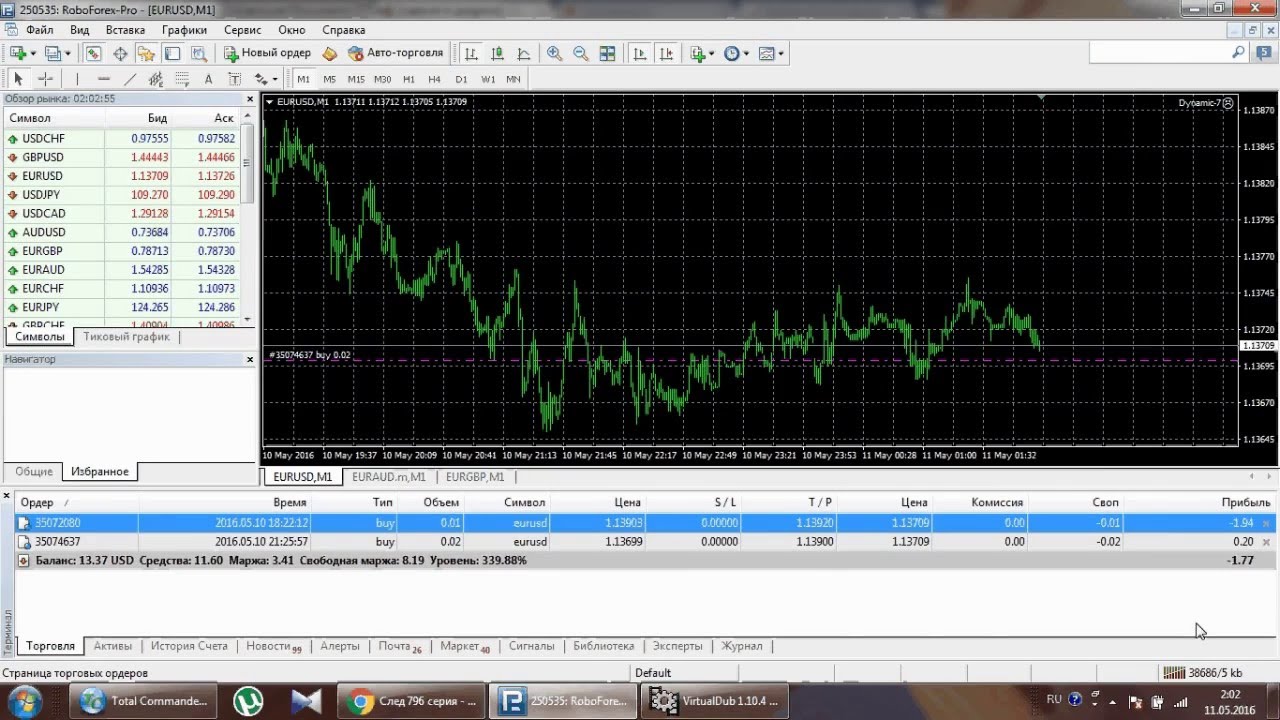Open the Общие navigator tab

coord(34,471)
